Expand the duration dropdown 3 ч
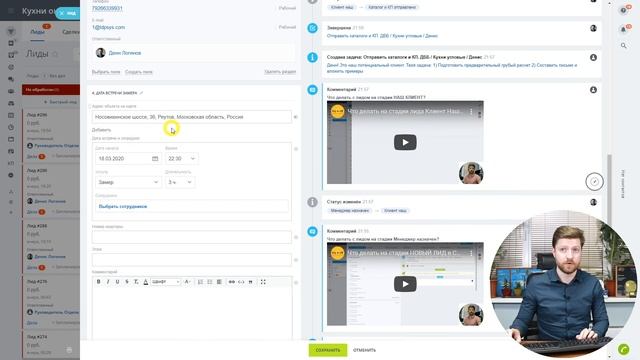Screen dimensions: 640x360 pyautogui.click(x=180, y=182)
